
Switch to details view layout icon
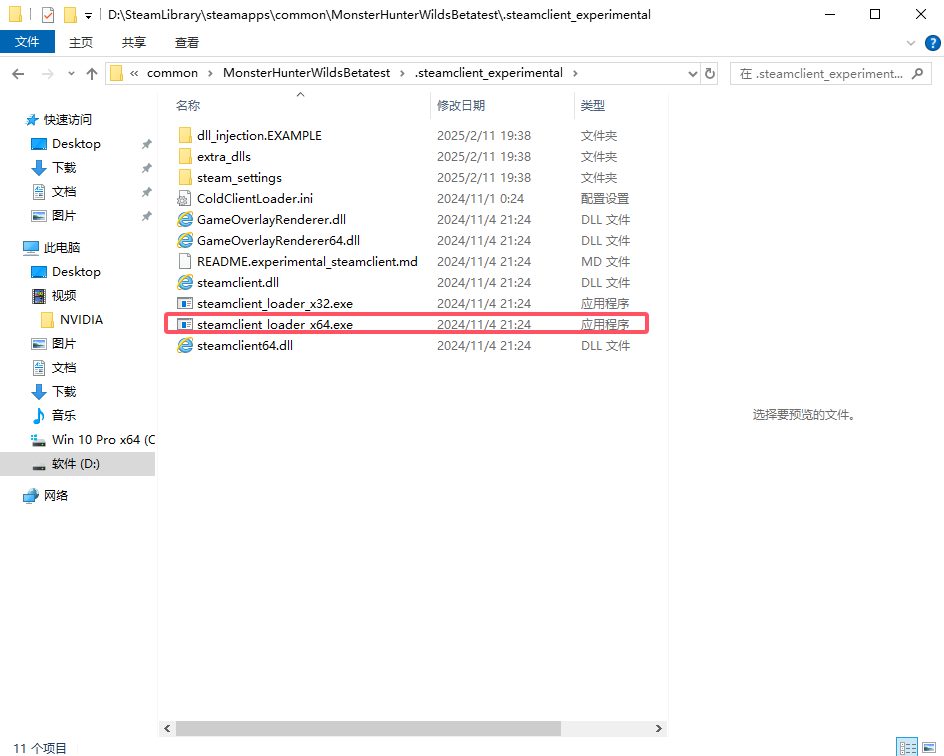click(x=907, y=748)
